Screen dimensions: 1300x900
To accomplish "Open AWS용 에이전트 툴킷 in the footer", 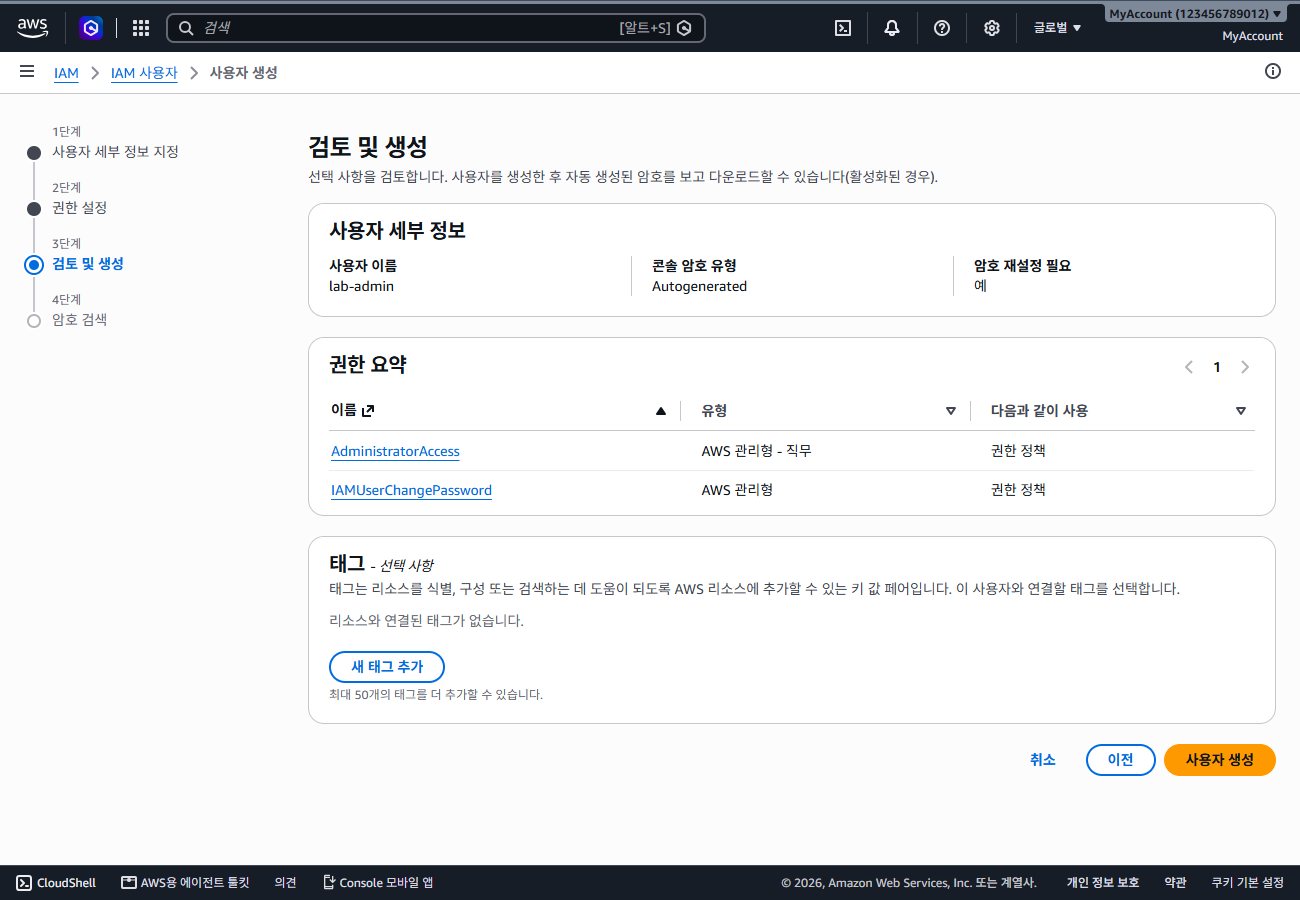I will [x=185, y=883].
